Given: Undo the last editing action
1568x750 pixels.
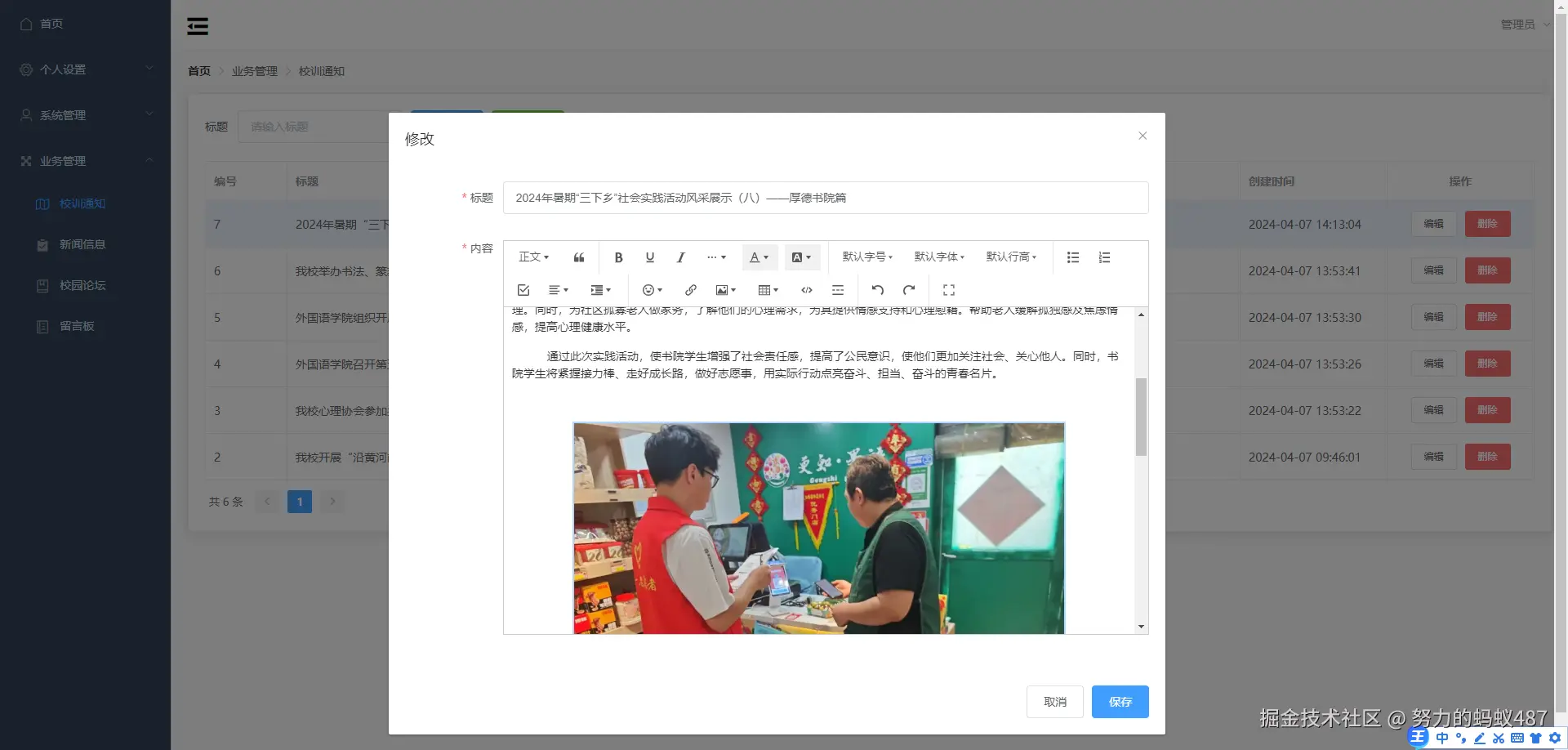Looking at the screenshot, I should click(x=877, y=290).
